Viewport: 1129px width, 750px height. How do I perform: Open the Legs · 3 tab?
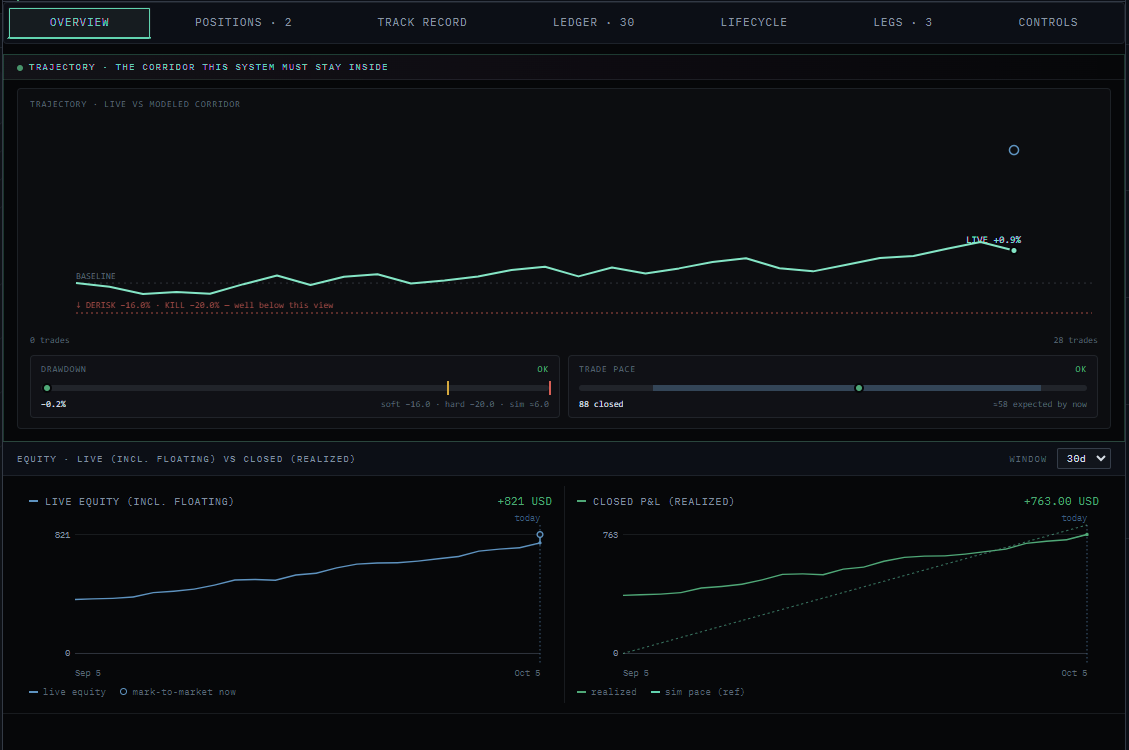(x=903, y=22)
